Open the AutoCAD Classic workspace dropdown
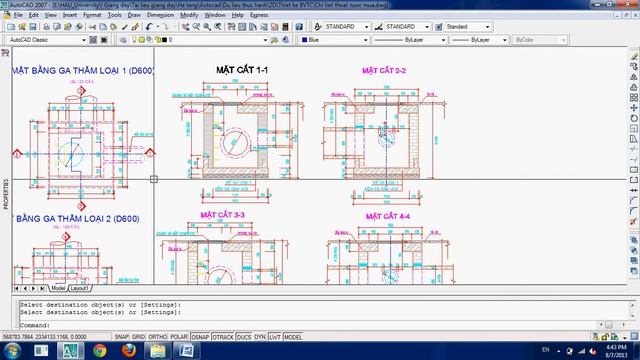 84,40
